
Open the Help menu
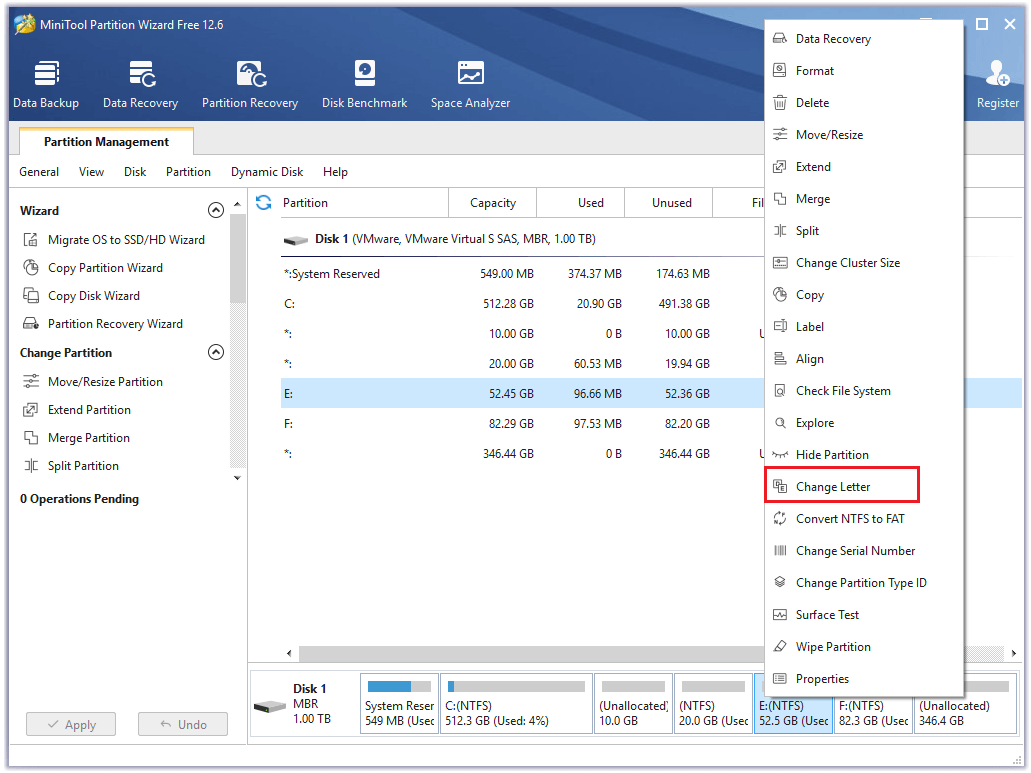point(335,172)
